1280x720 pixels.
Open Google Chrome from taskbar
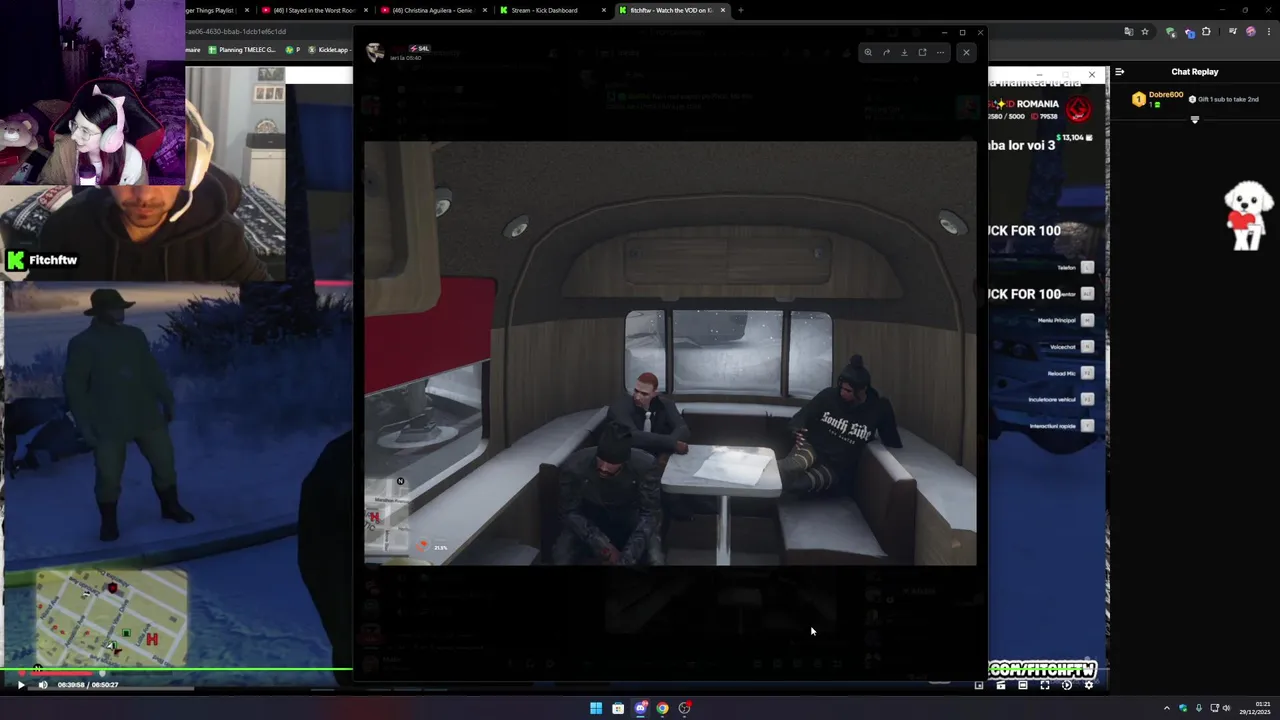(x=662, y=708)
